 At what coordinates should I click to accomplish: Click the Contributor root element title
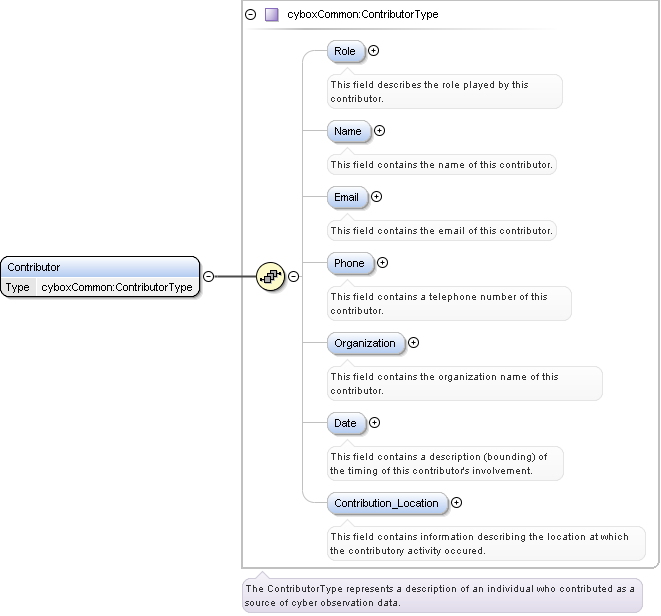[34, 267]
